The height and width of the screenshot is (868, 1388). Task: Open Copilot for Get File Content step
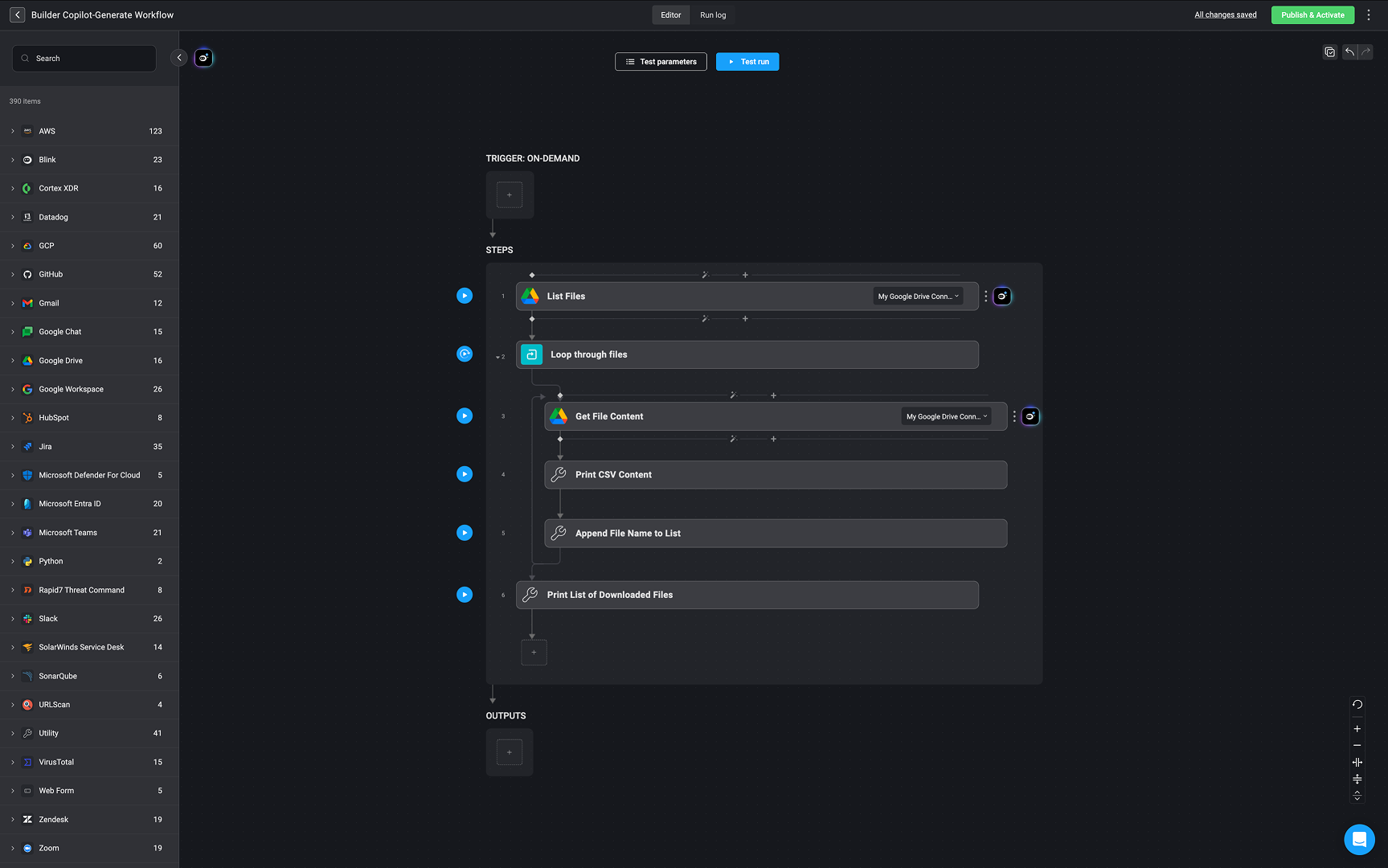pos(1030,416)
